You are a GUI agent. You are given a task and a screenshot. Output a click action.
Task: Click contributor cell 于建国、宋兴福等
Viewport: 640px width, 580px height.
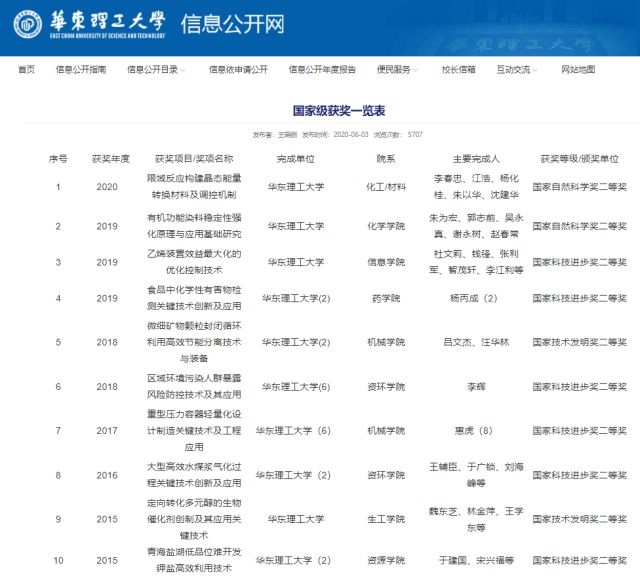pyautogui.click(x=476, y=560)
